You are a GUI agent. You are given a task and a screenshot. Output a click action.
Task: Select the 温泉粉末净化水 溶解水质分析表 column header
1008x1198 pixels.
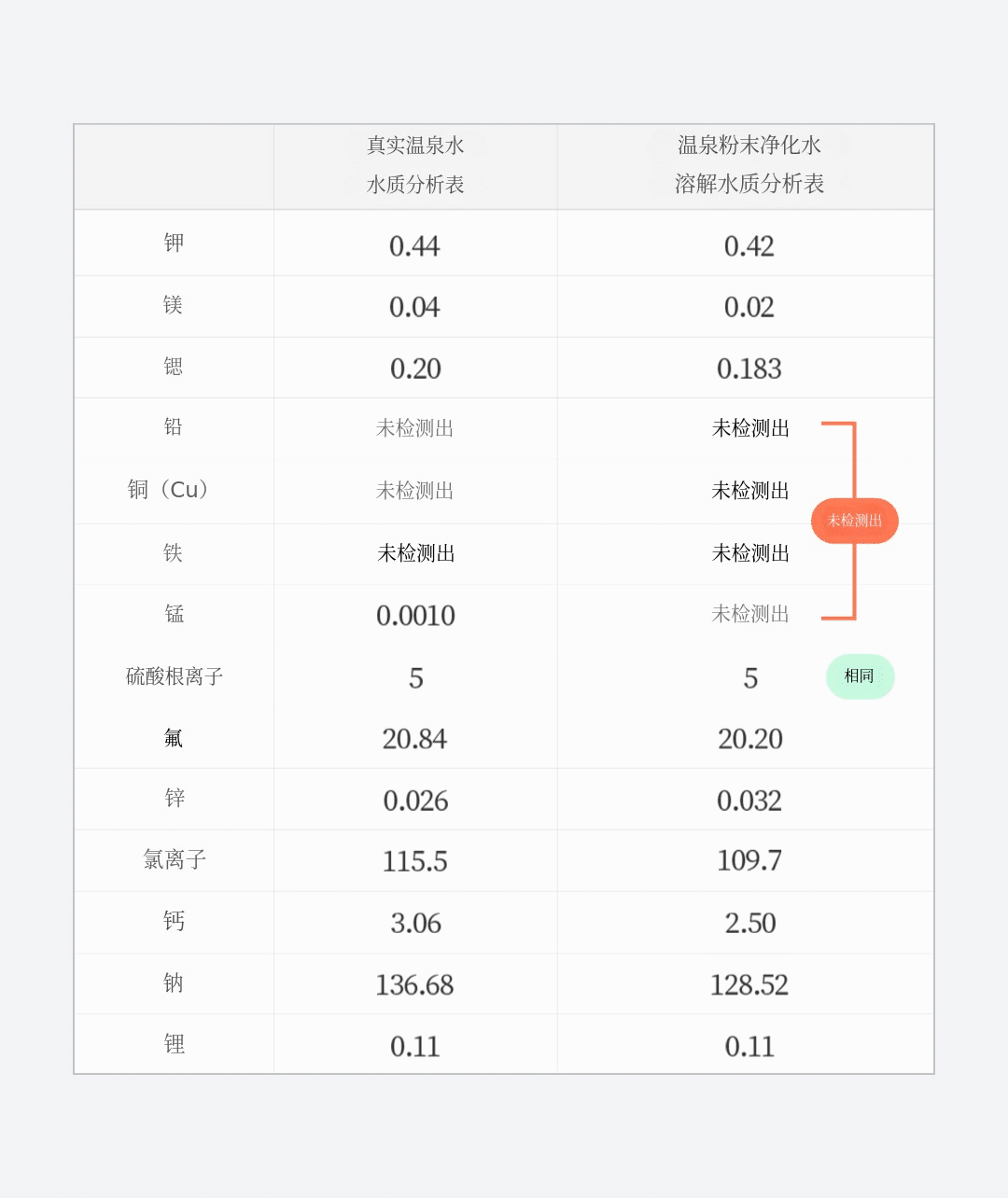tap(749, 165)
